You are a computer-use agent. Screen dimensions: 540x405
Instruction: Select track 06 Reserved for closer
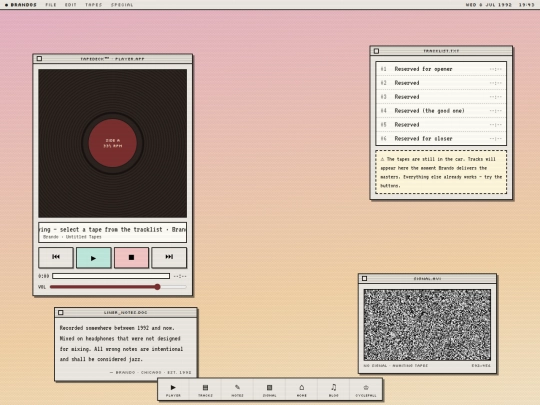(441, 138)
